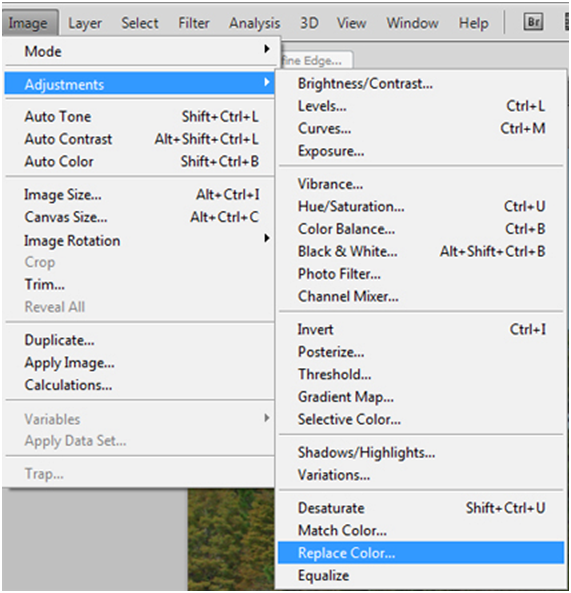Open the Select menu
Screen dimensions: 571x593
(x=140, y=23)
